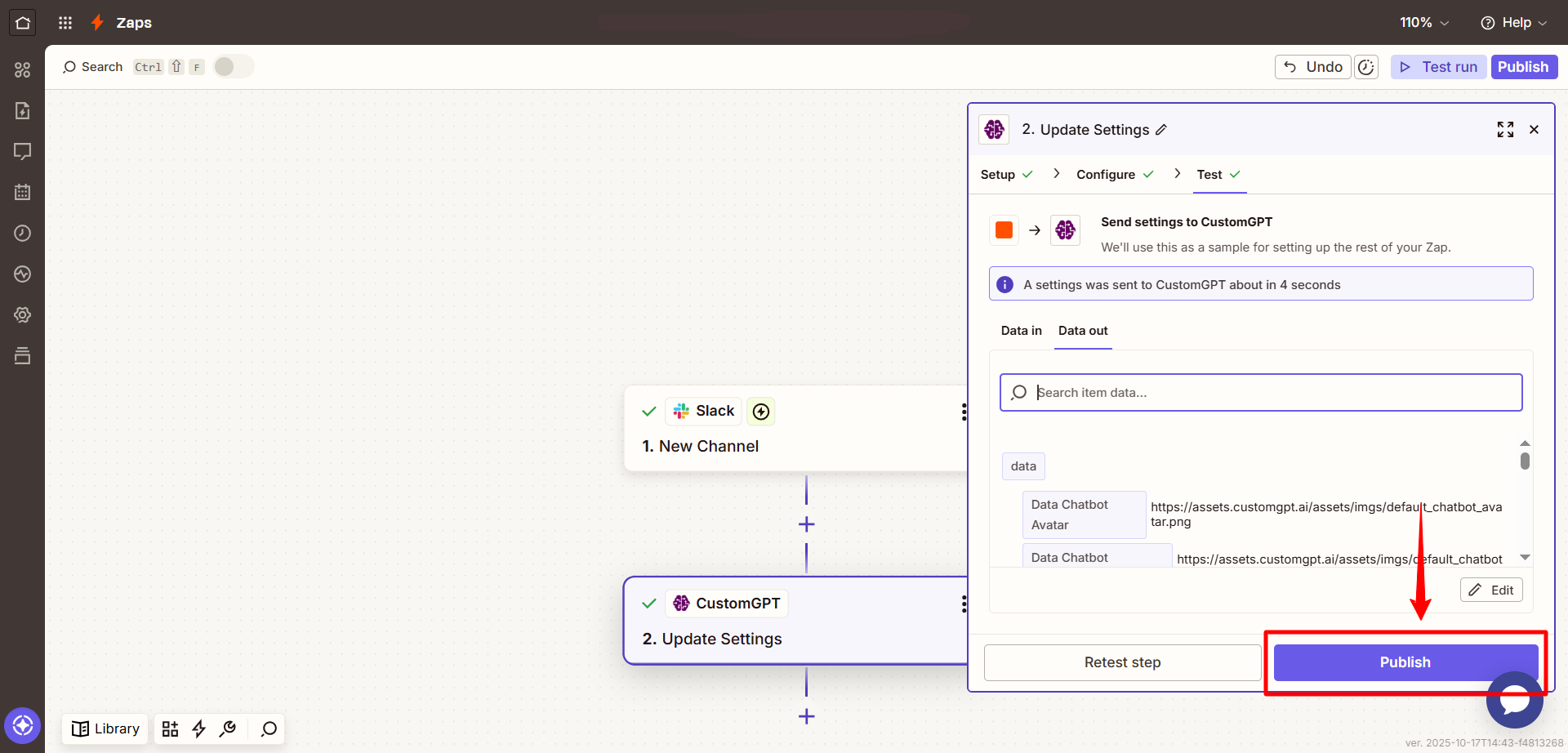Select the Test tab
The height and width of the screenshot is (753, 1568).
click(x=1219, y=175)
